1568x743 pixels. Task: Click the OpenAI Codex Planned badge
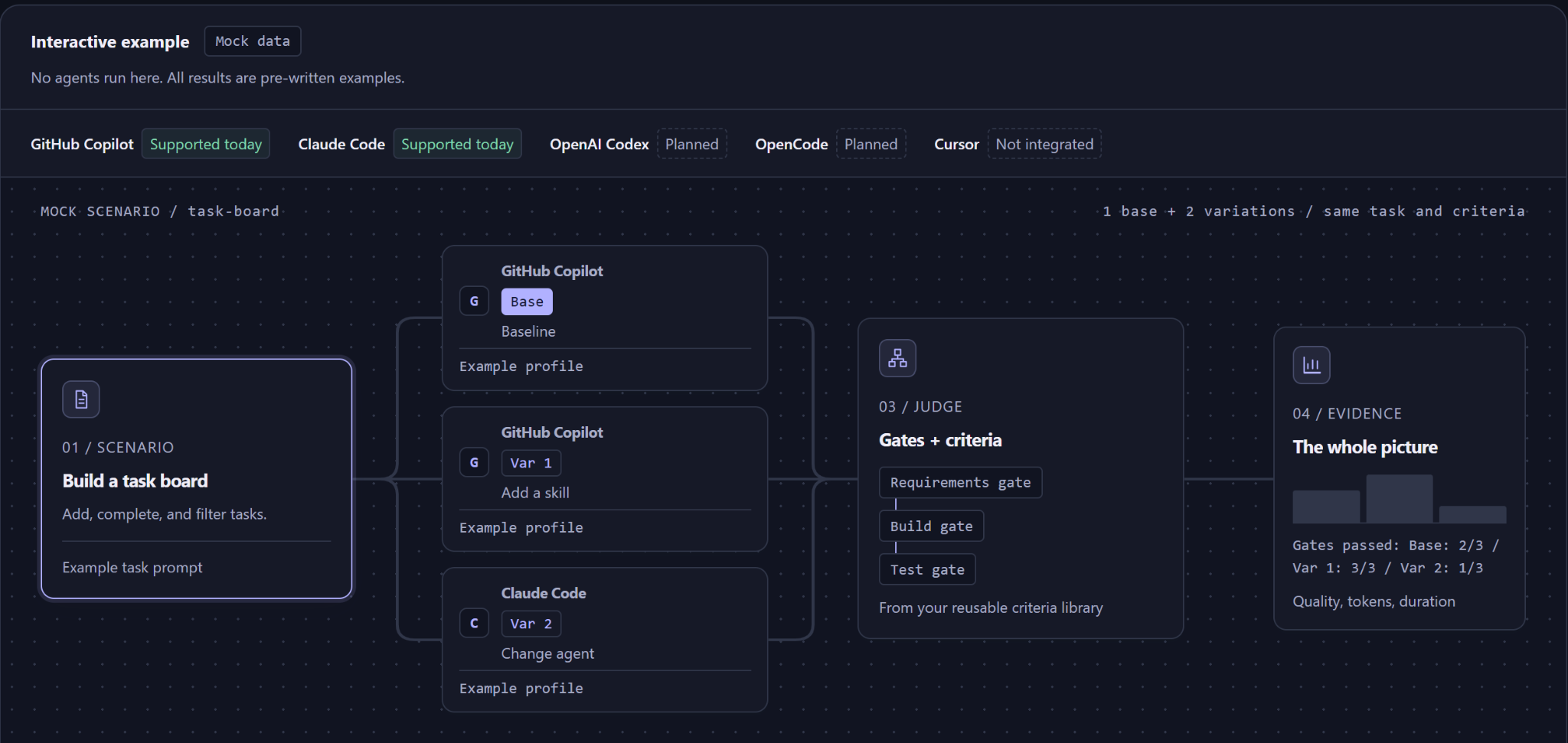pos(692,144)
